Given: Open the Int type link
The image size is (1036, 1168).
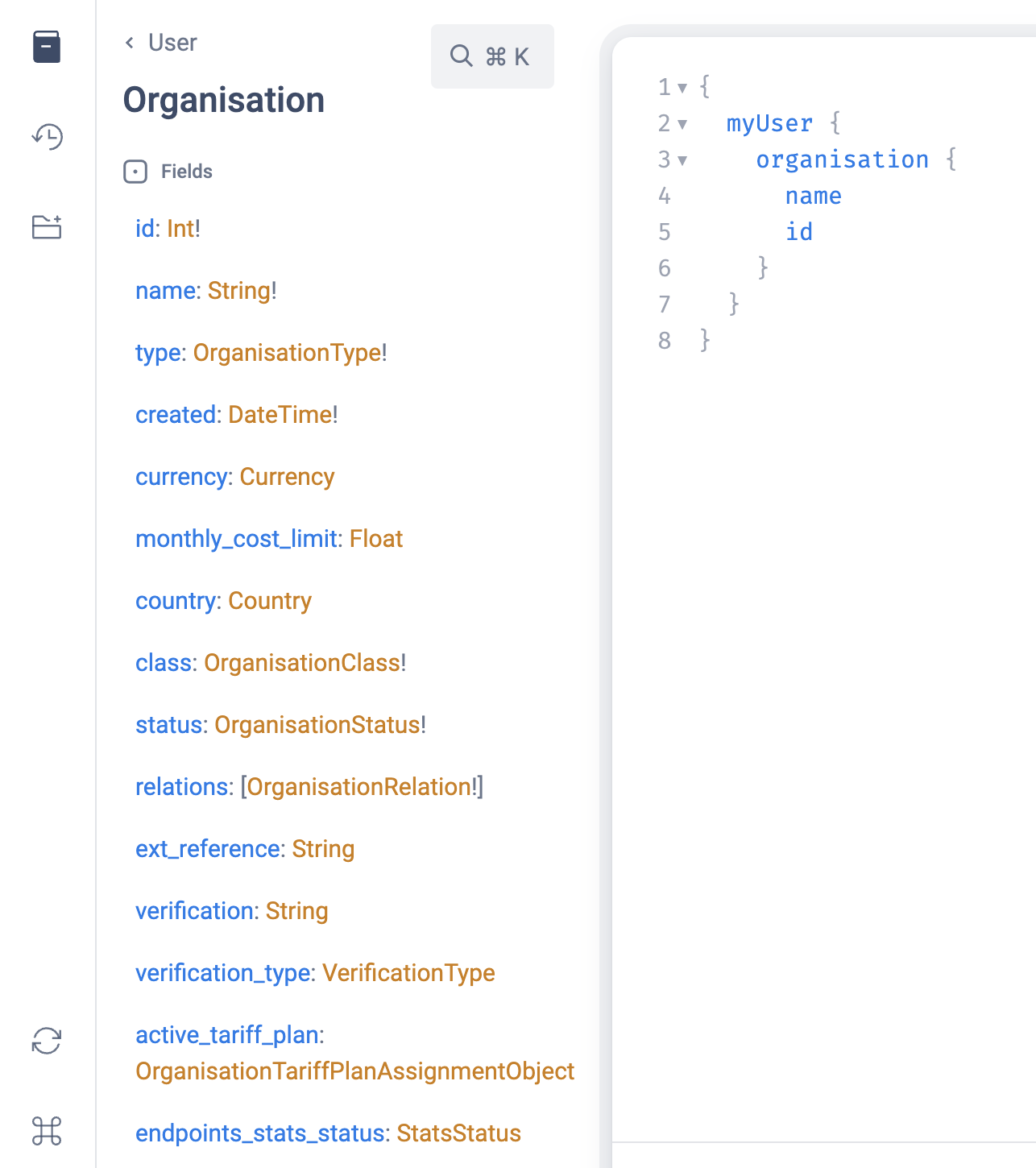Looking at the screenshot, I should tap(180, 229).
